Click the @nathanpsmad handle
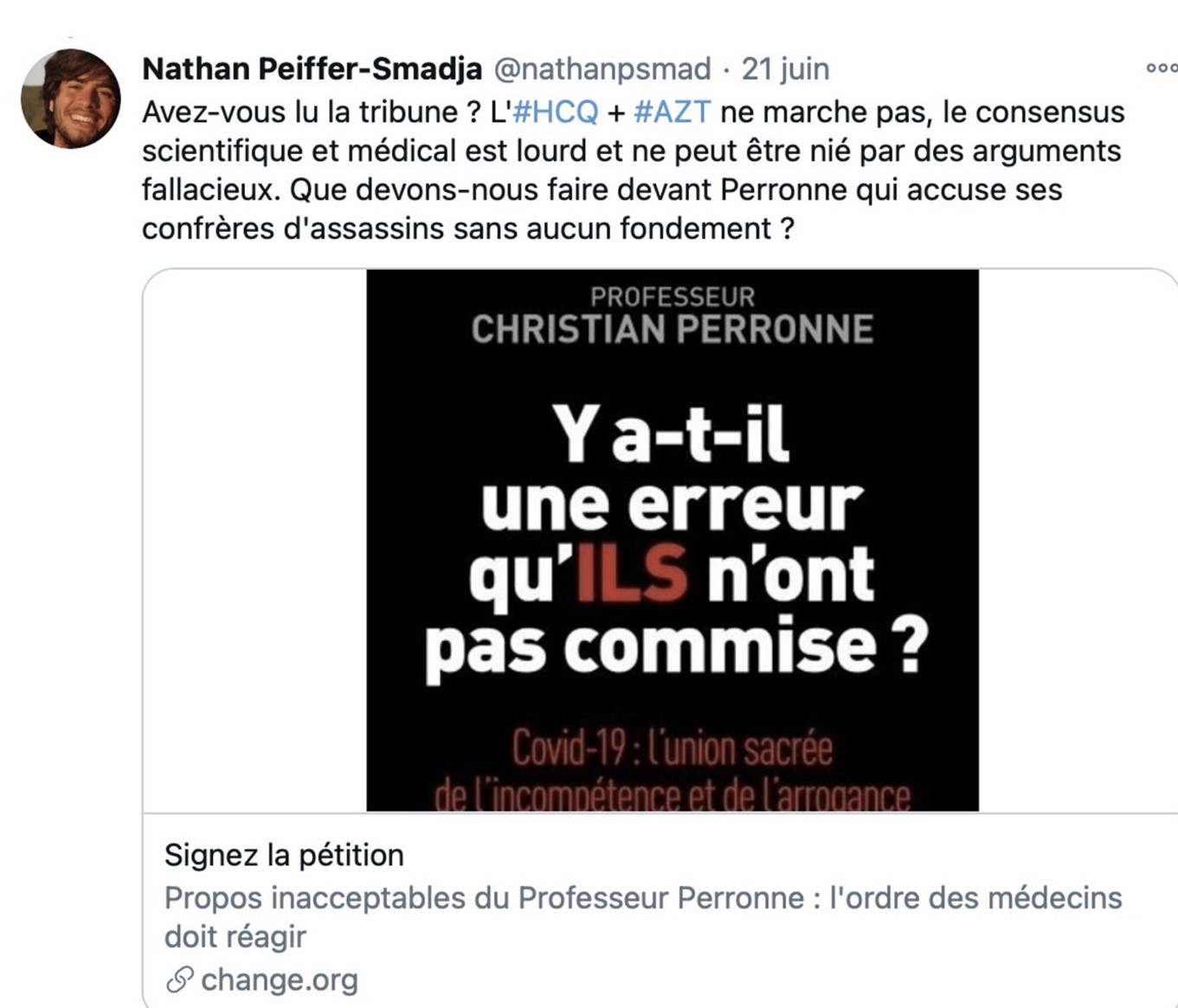 (602, 68)
